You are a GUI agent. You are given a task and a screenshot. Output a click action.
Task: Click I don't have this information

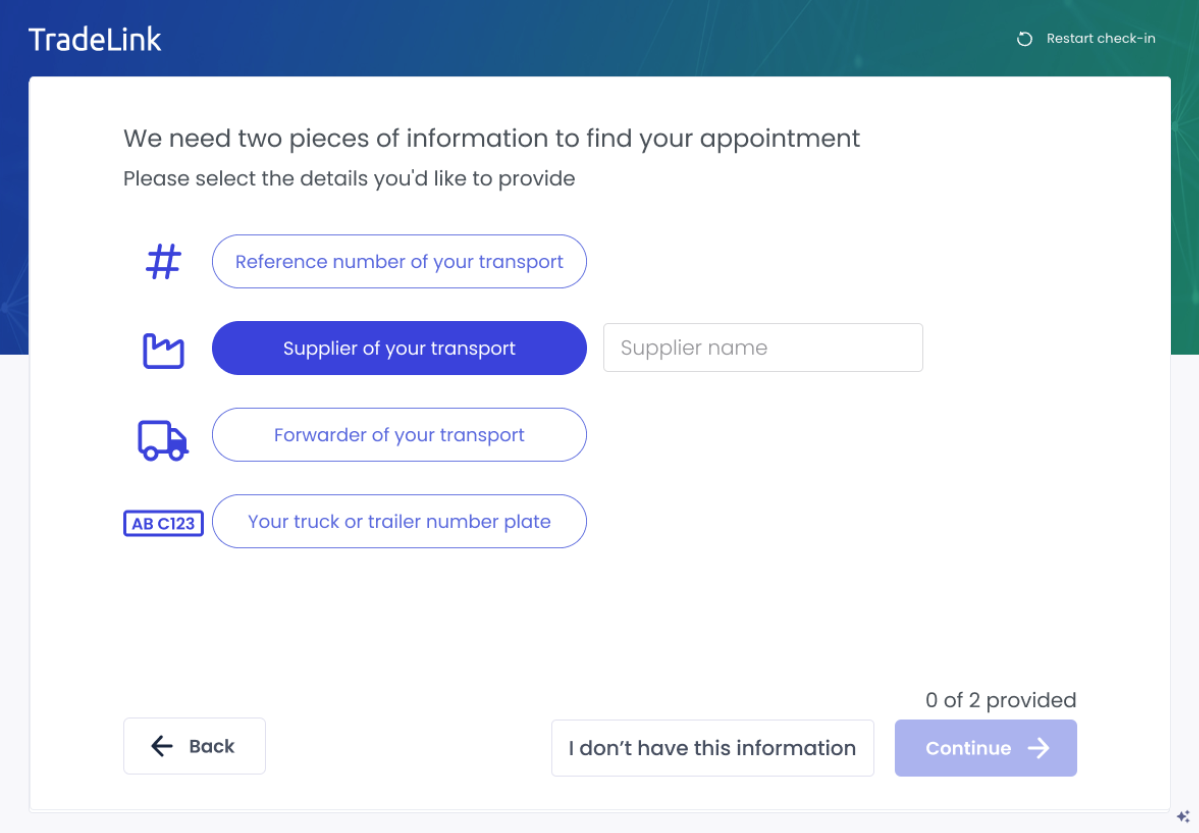click(712, 748)
